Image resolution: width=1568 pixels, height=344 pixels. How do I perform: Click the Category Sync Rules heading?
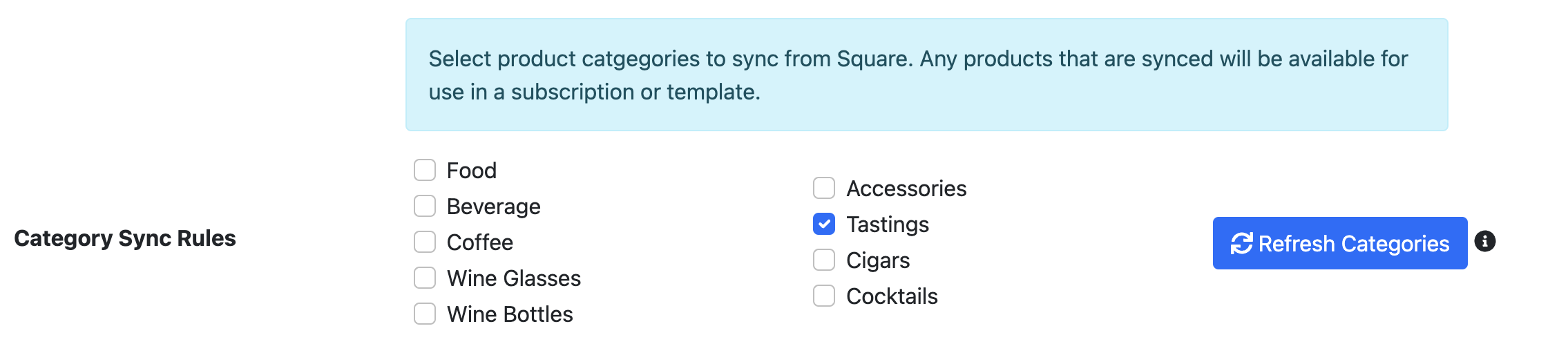tap(125, 238)
